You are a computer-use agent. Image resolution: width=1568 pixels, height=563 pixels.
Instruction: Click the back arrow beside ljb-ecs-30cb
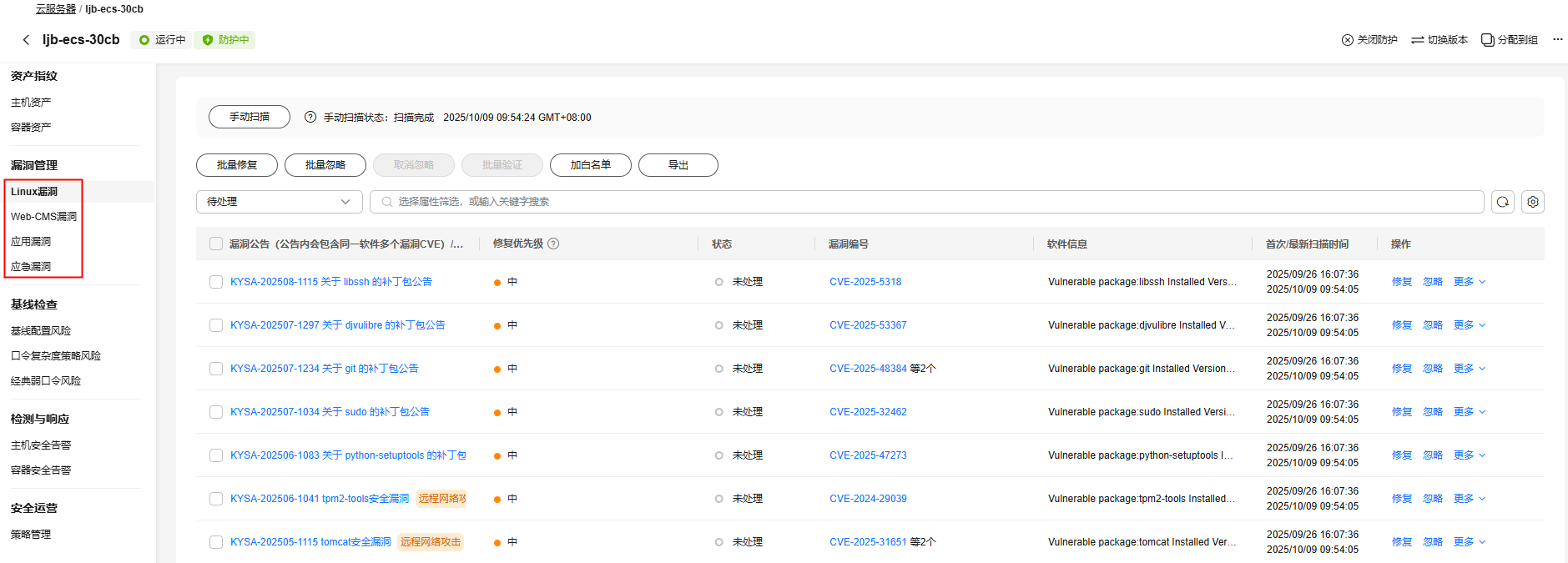click(26, 40)
